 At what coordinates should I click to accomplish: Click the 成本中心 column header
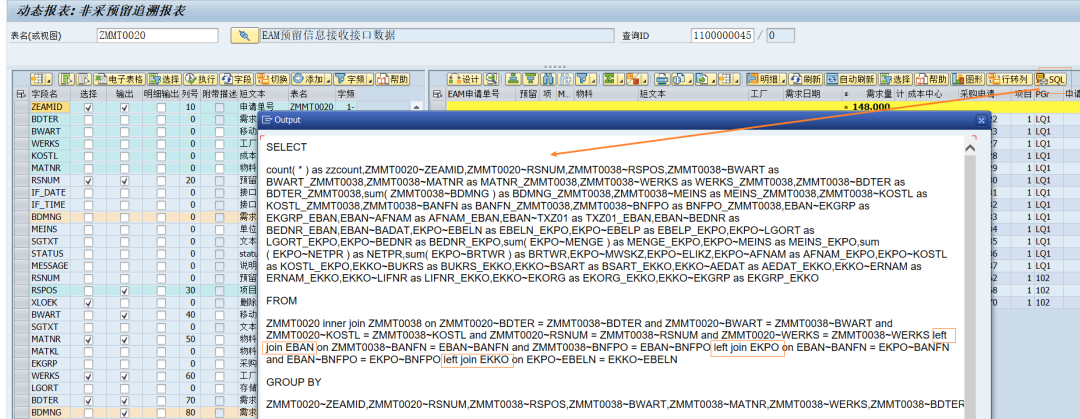(x=931, y=94)
